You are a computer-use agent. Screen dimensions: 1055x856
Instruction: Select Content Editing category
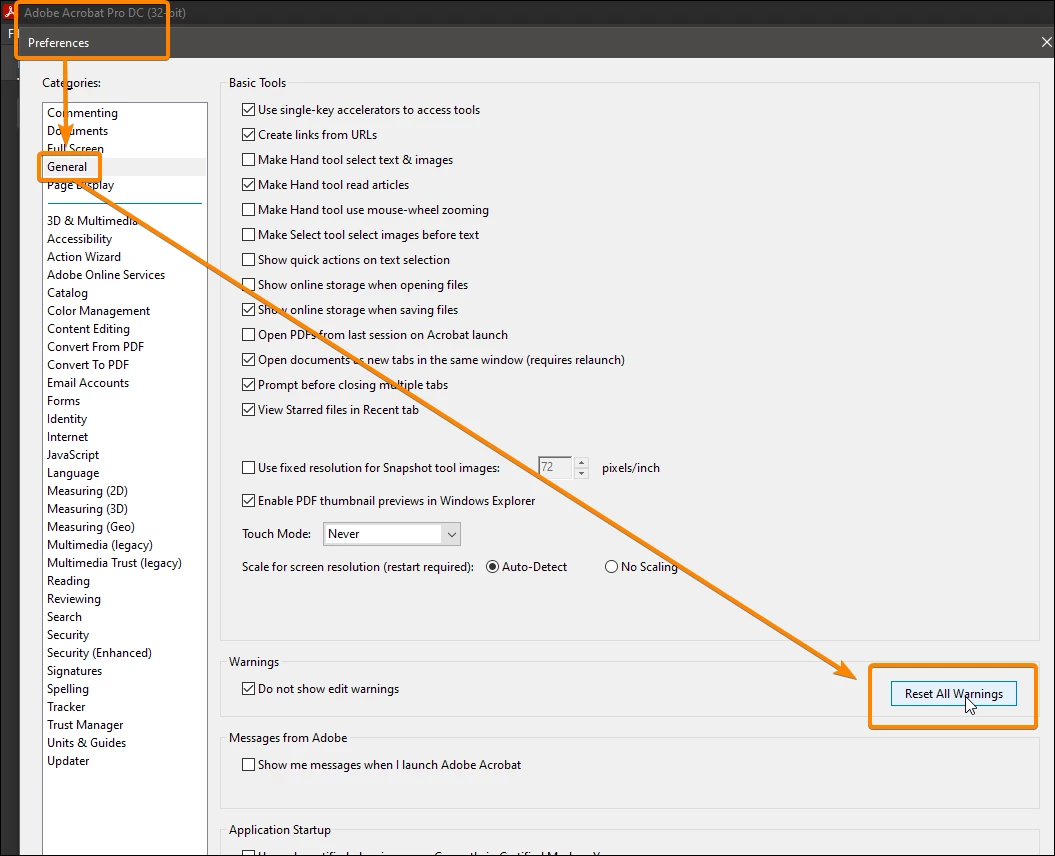tap(88, 328)
